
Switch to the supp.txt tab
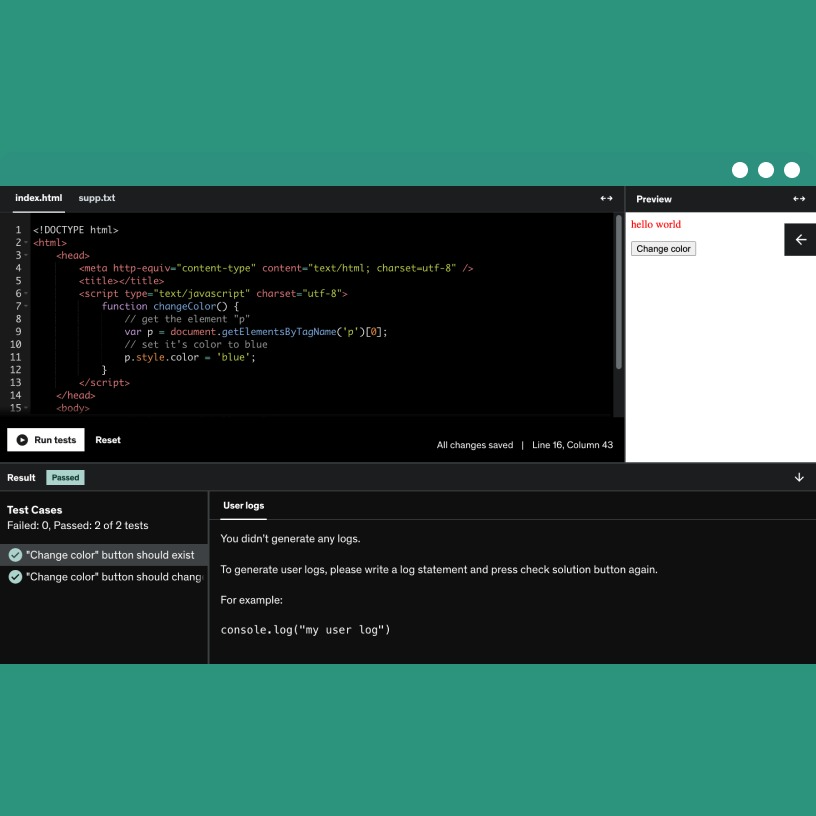click(x=97, y=198)
